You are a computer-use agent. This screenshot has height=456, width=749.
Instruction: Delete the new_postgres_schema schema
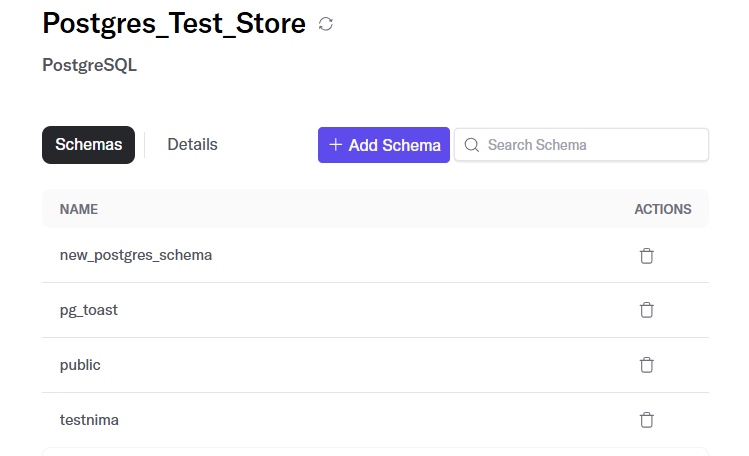click(647, 255)
